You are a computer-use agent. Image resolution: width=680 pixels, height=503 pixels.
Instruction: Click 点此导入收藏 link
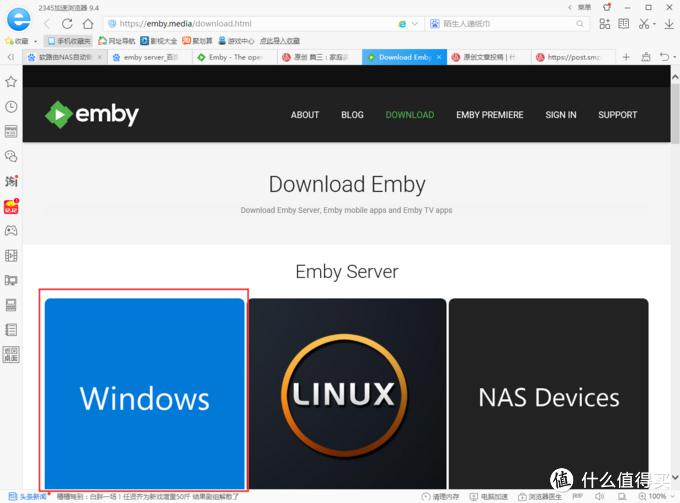[280, 41]
